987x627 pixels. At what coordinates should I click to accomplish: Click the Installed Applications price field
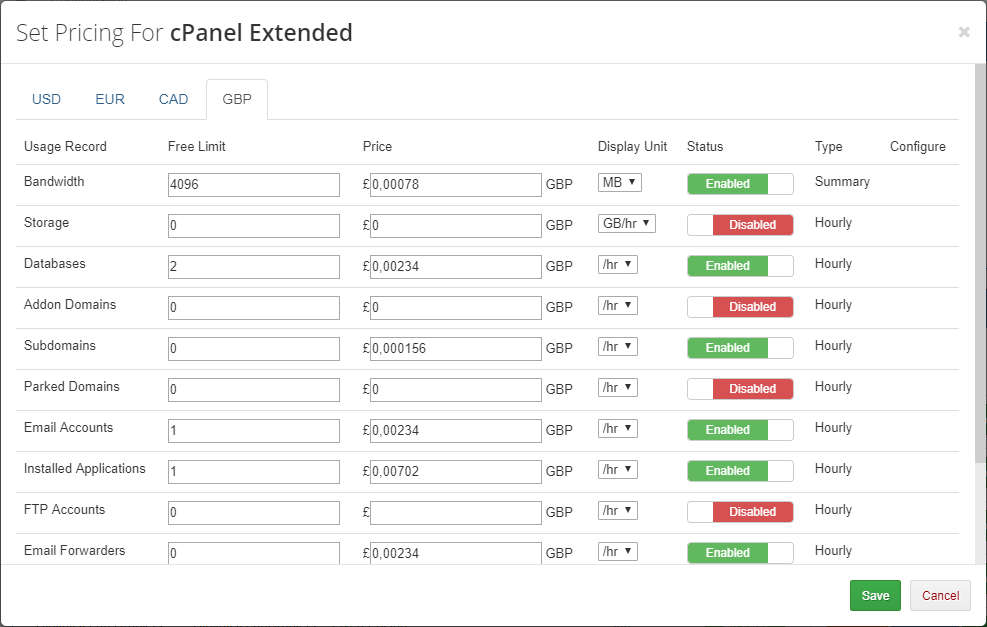click(x=456, y=472)
